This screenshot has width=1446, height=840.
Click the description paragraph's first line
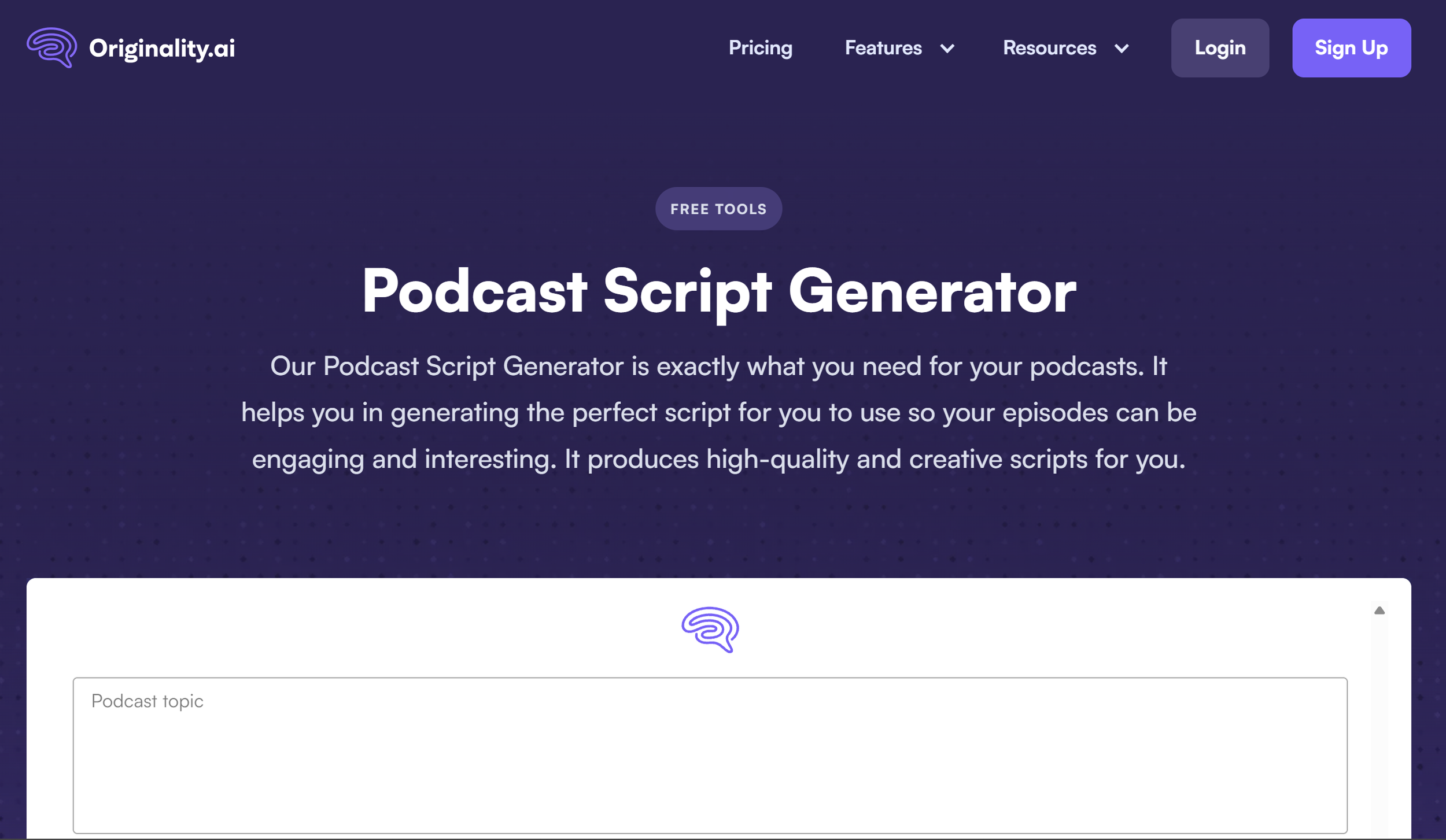(x=718, y=367)
